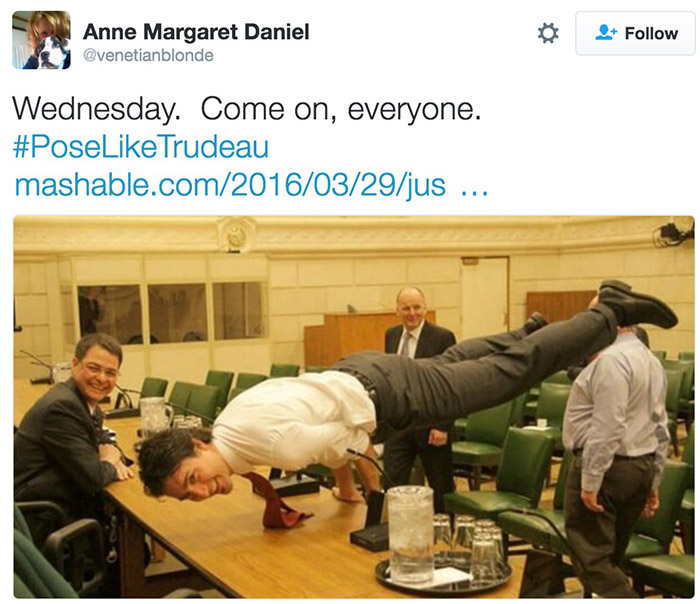Click the raised black shoe in the photo
Image resolution: width=700 pixels, height=604 pixels.
tap(636, 304)
